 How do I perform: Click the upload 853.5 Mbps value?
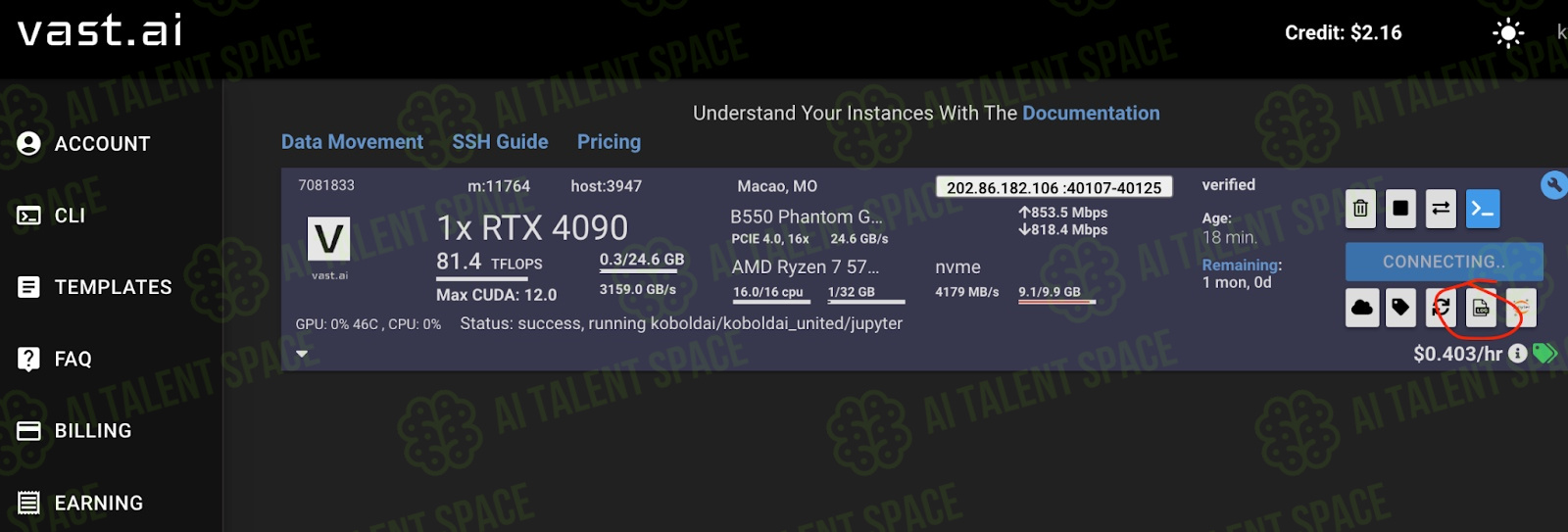click(x=1063, y=213)
